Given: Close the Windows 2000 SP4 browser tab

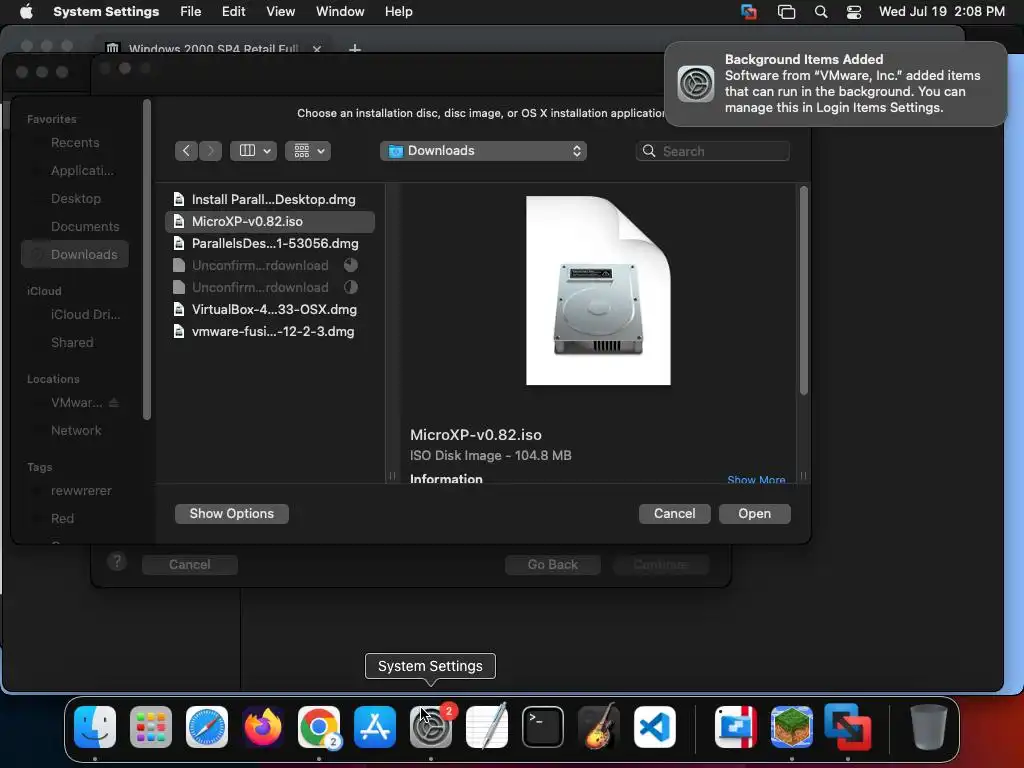Looking at the screenshot, I should pyautogui.click(x=317, y=49).
